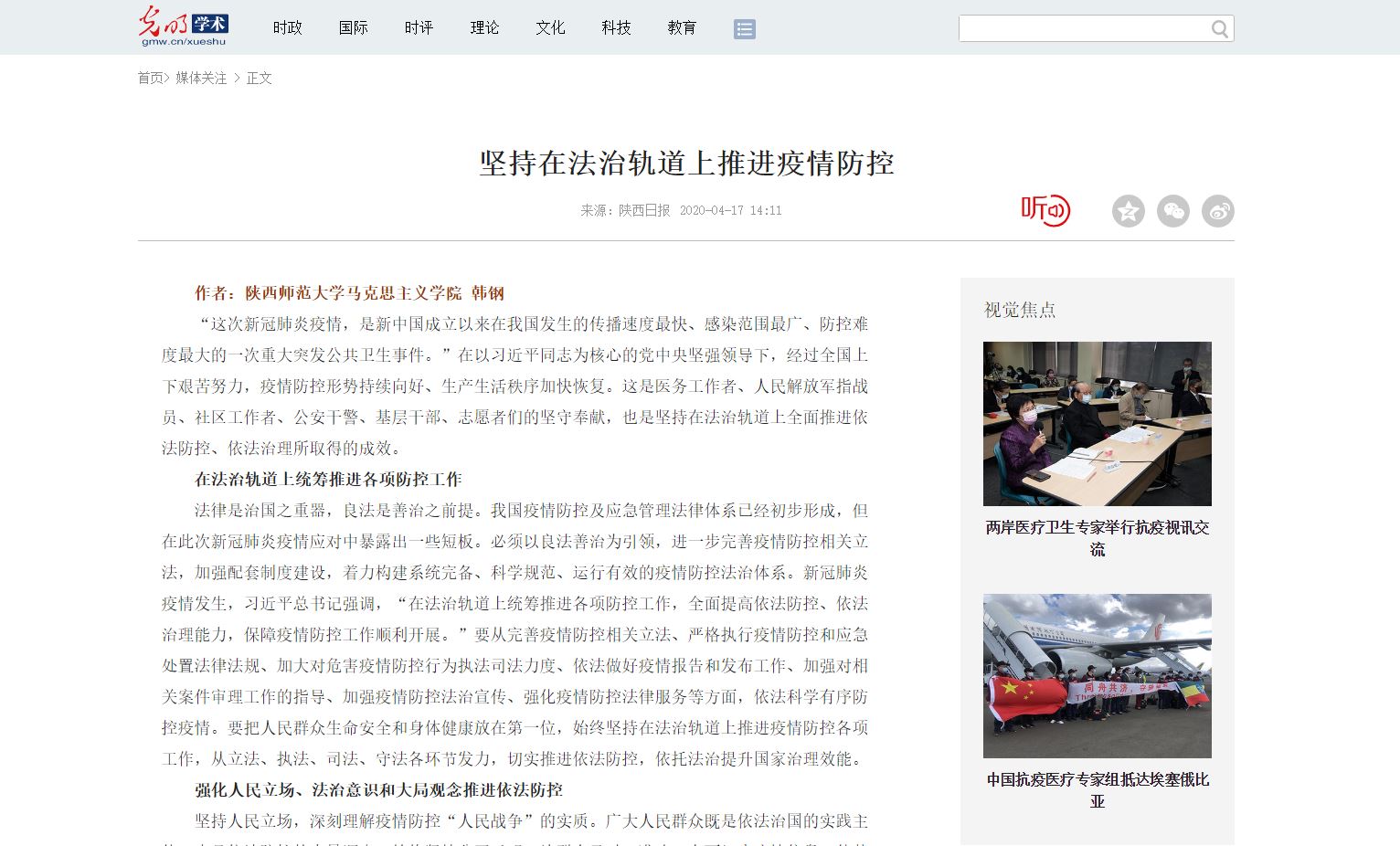Open the navigation list menu icon
Viewport: 1400px width, 846px height.
click(x=744, y=29)
